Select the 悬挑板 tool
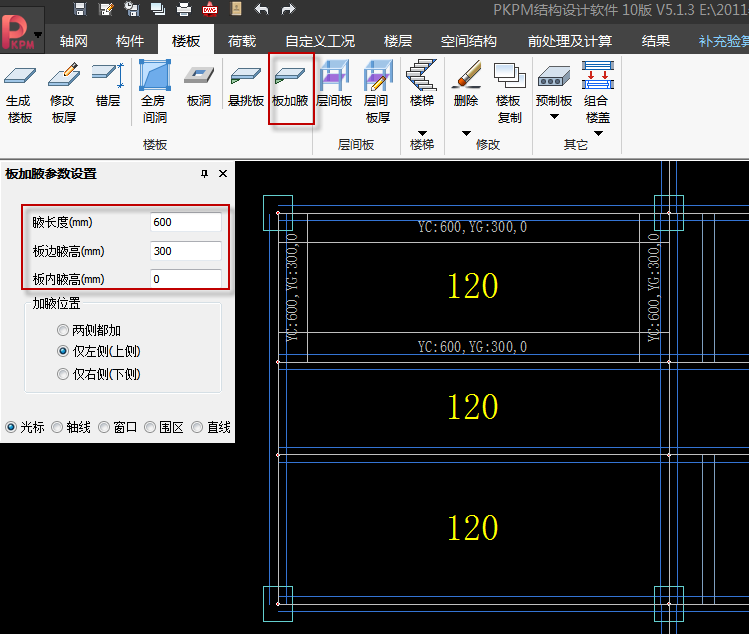749x634 pixels. (x=246, y=85)
